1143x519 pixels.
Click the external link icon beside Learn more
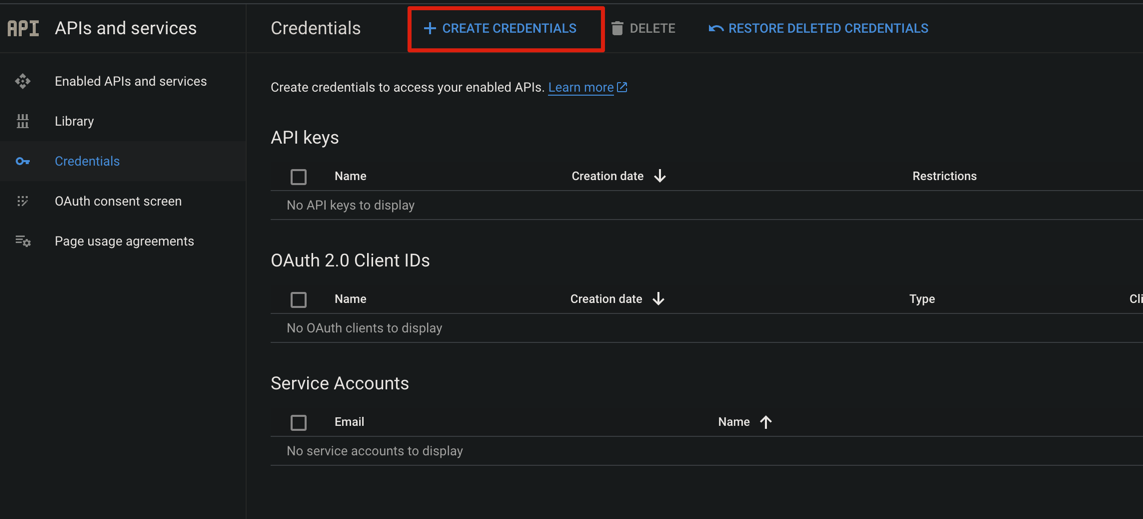622,87
